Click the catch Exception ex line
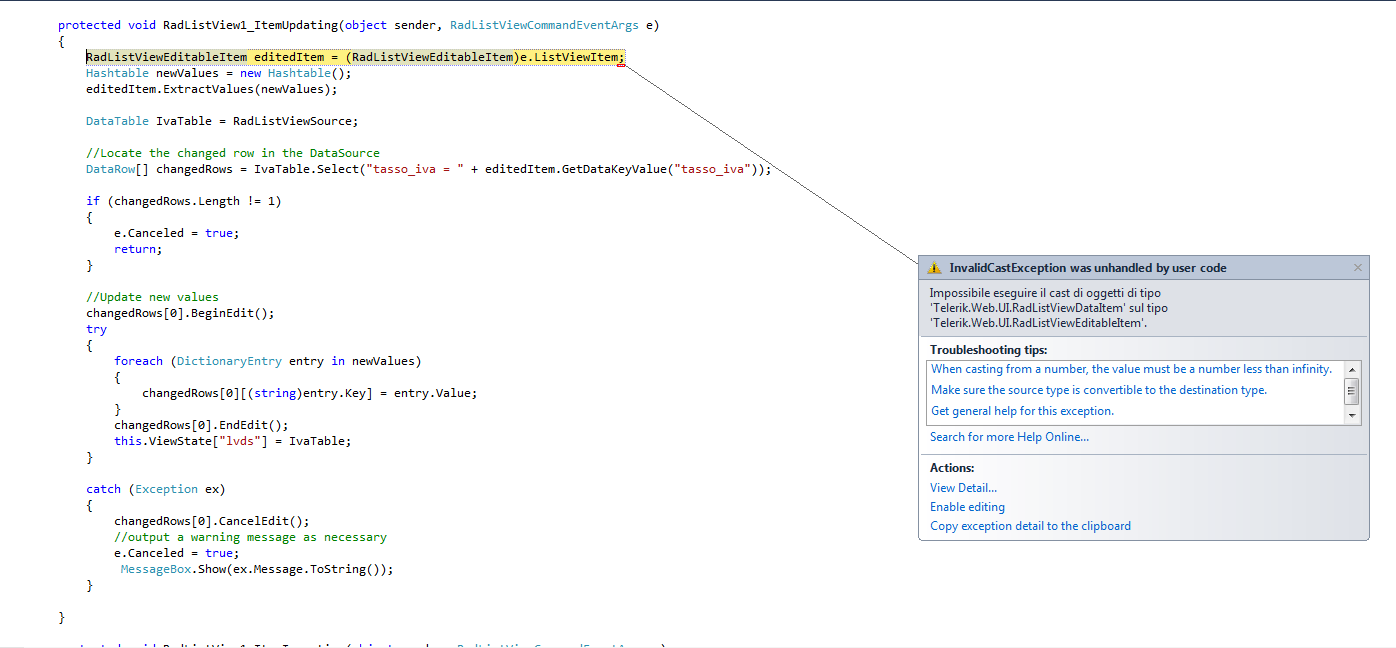 tap(155, 489)
